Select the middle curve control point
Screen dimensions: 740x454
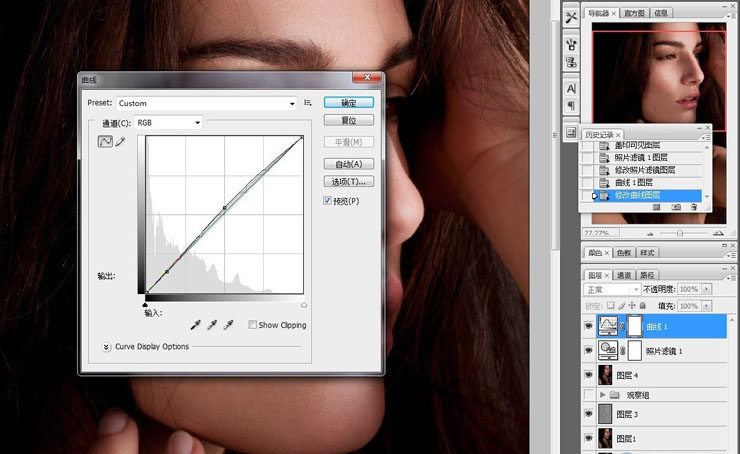225,208
